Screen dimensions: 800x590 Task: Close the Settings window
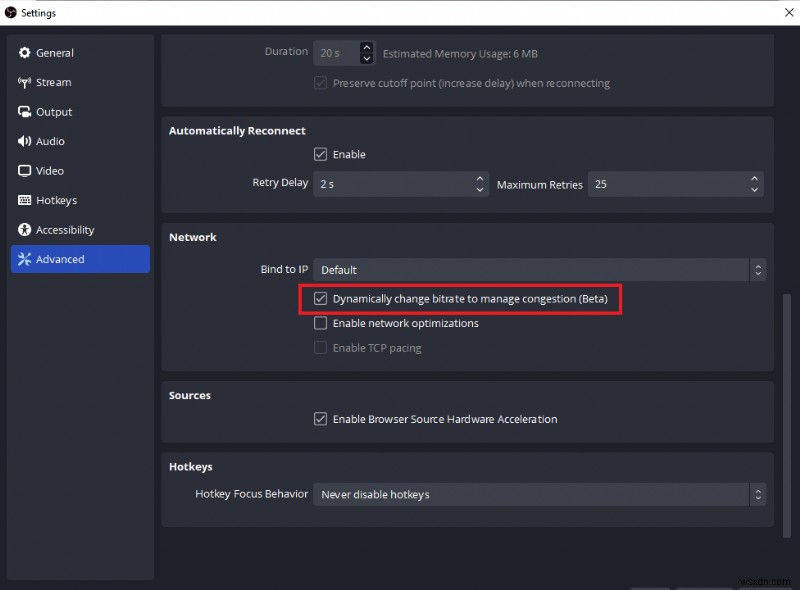789,12
